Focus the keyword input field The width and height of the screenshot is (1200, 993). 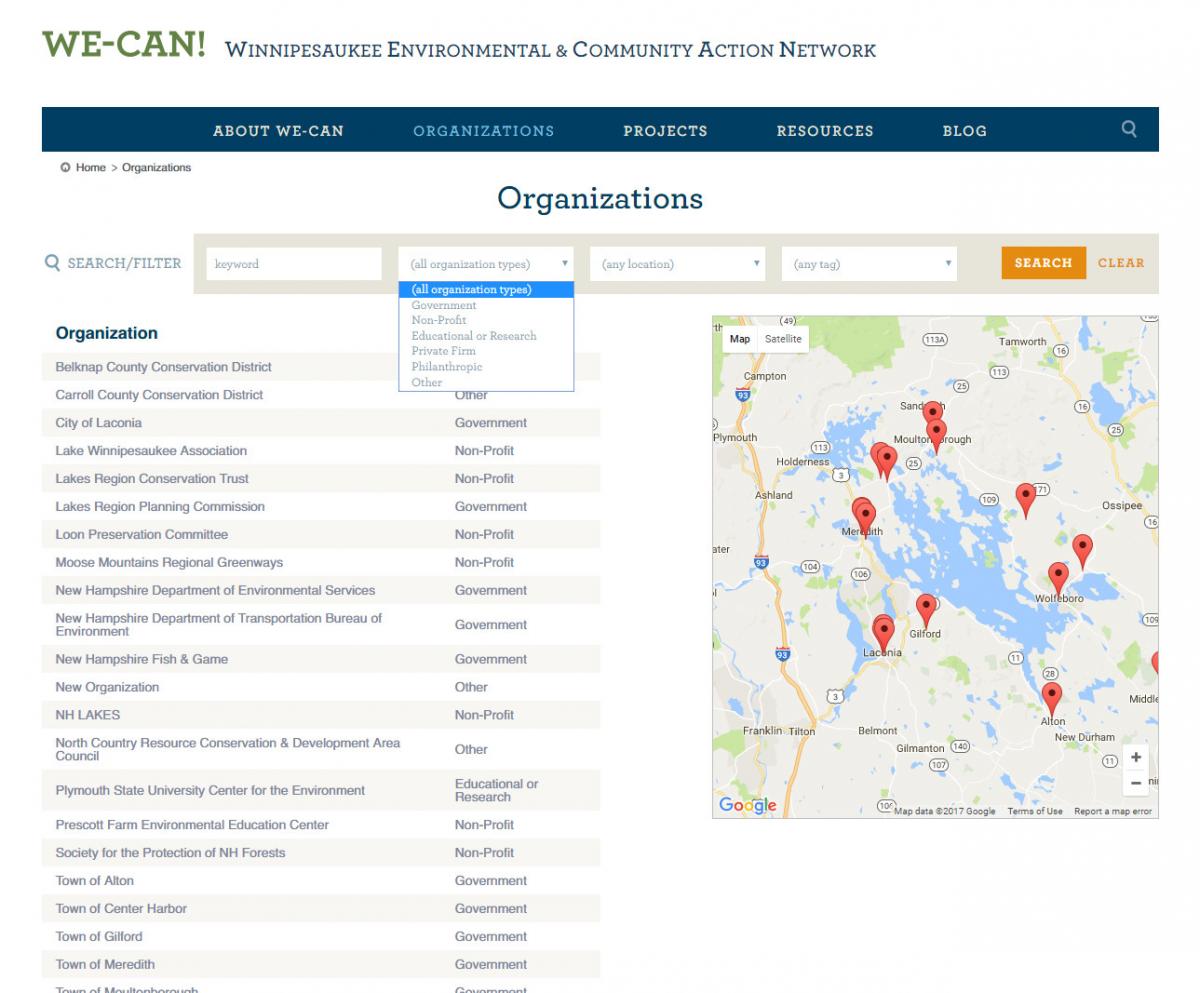point(294,264)
